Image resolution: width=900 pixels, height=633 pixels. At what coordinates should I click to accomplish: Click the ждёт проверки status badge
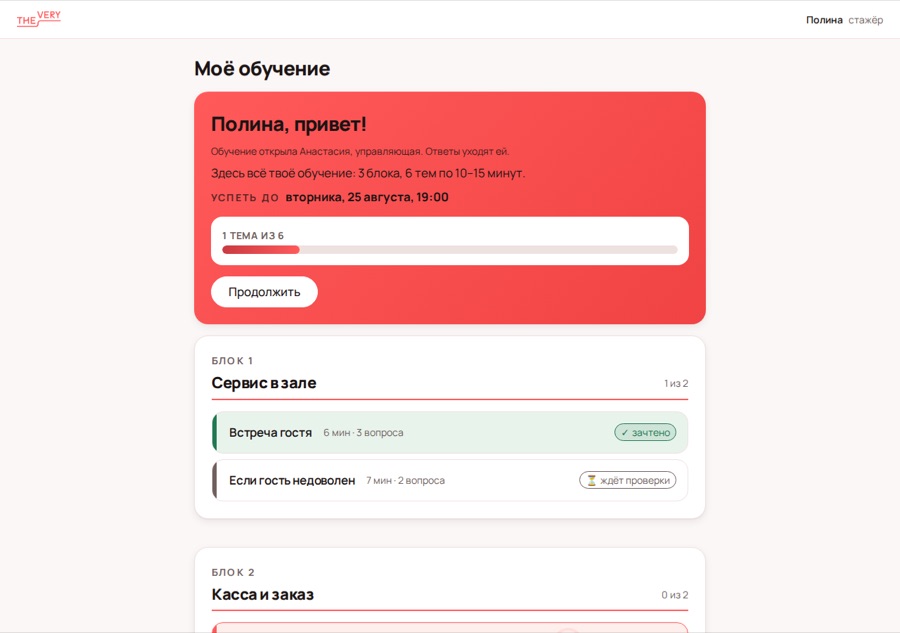[627, 480]
